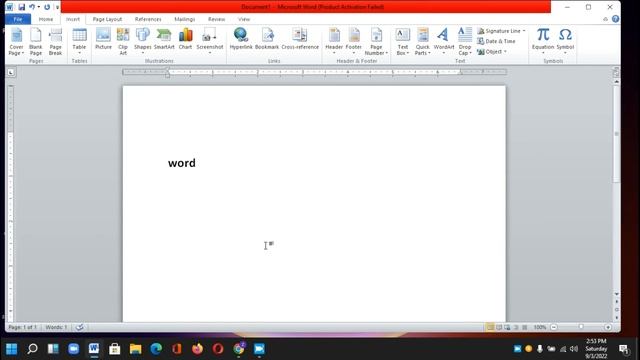Image resolution: width=640 pixels, height=360 pixels.
Task: Insert a Page Break
Action: pos(56,42)
